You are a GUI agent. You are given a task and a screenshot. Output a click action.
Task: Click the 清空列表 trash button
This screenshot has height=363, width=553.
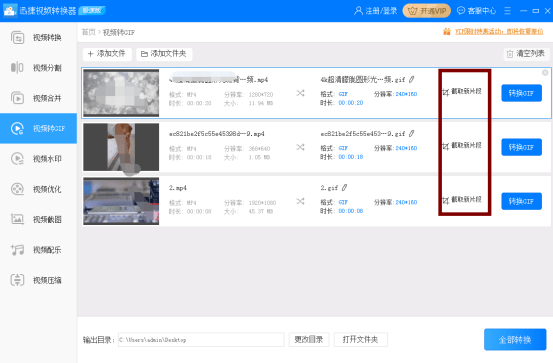click(x=526, y=54)
